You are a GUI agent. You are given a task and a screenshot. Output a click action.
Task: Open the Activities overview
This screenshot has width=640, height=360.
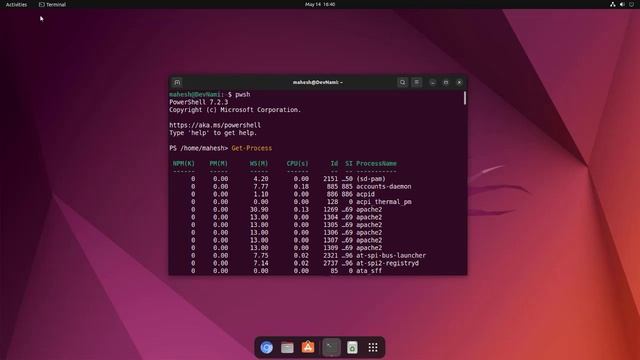(16, 4)
